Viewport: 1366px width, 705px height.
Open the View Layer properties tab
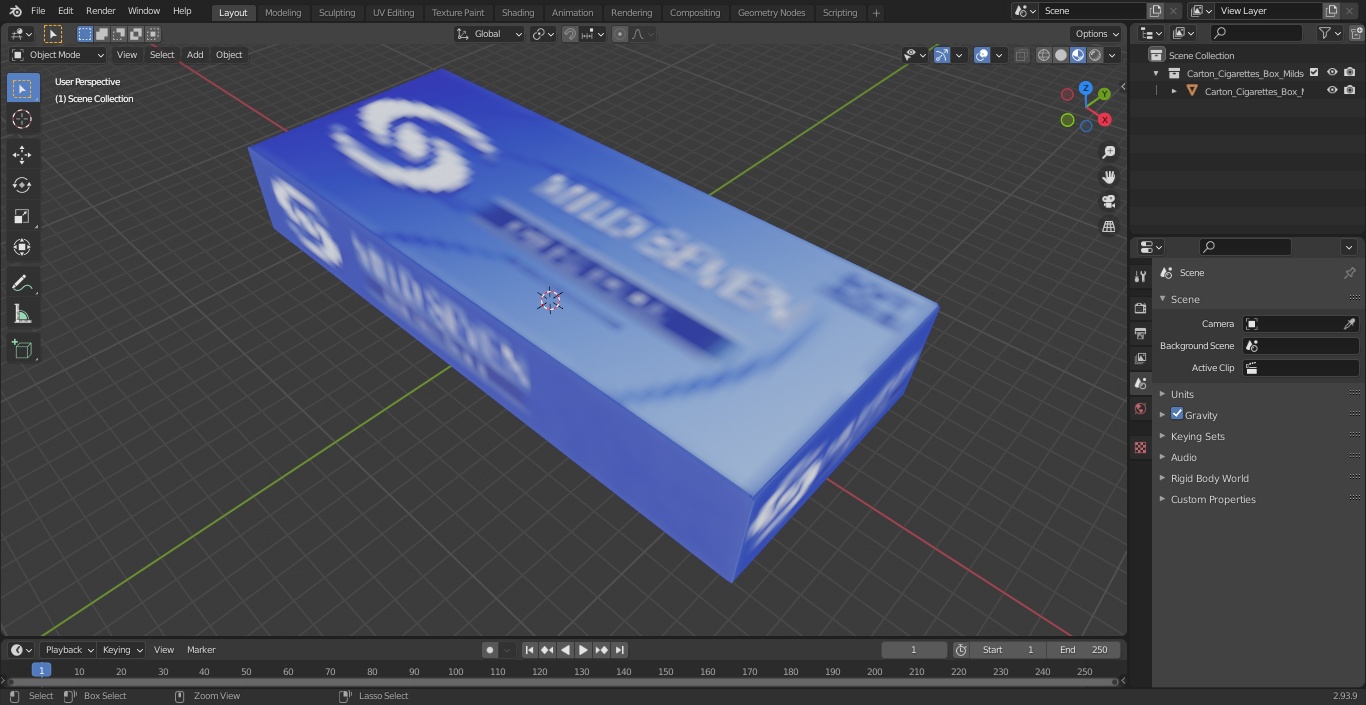[x=1140, y=358]
